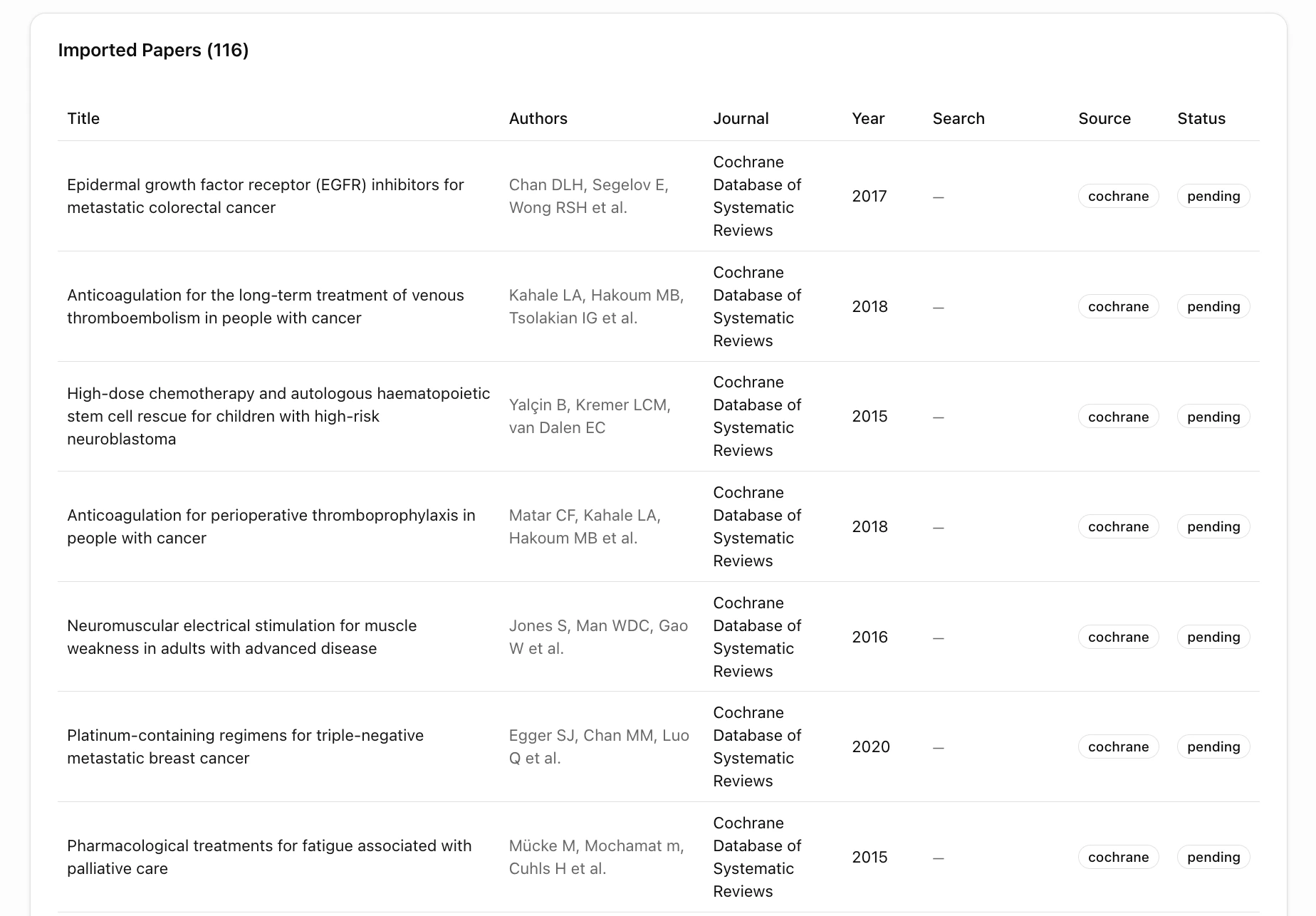1316x916 pixels.
Task: Click the Imported Papers (116) heading
Action: coord(153,50)
